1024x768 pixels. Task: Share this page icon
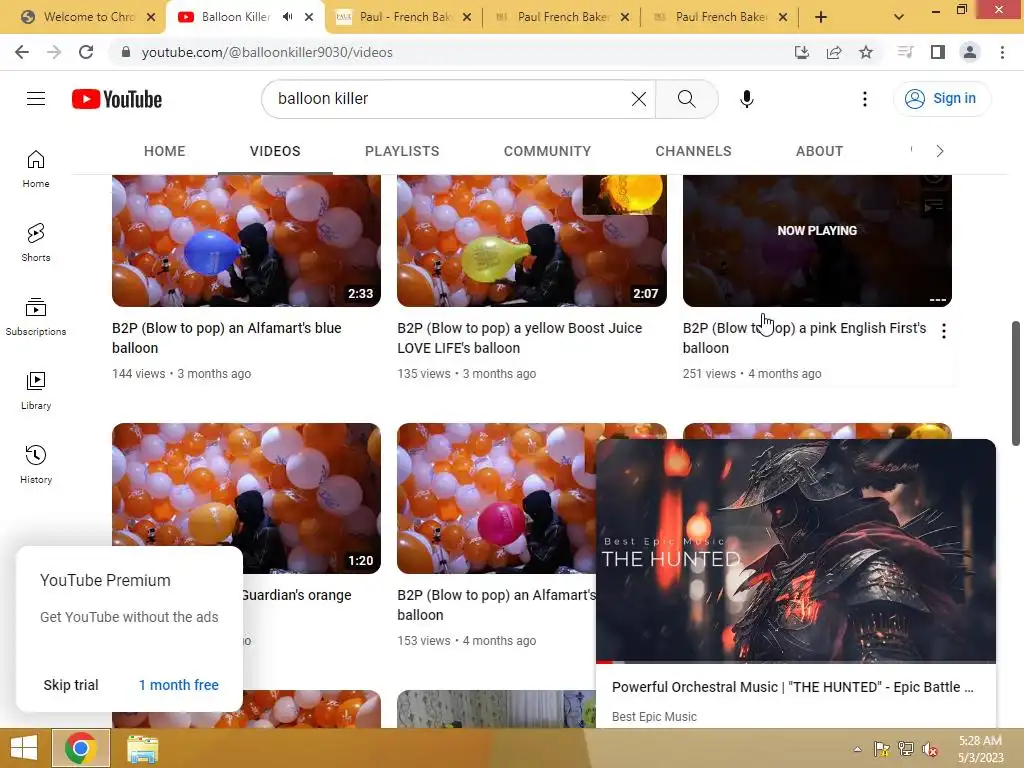click(834, 52)
